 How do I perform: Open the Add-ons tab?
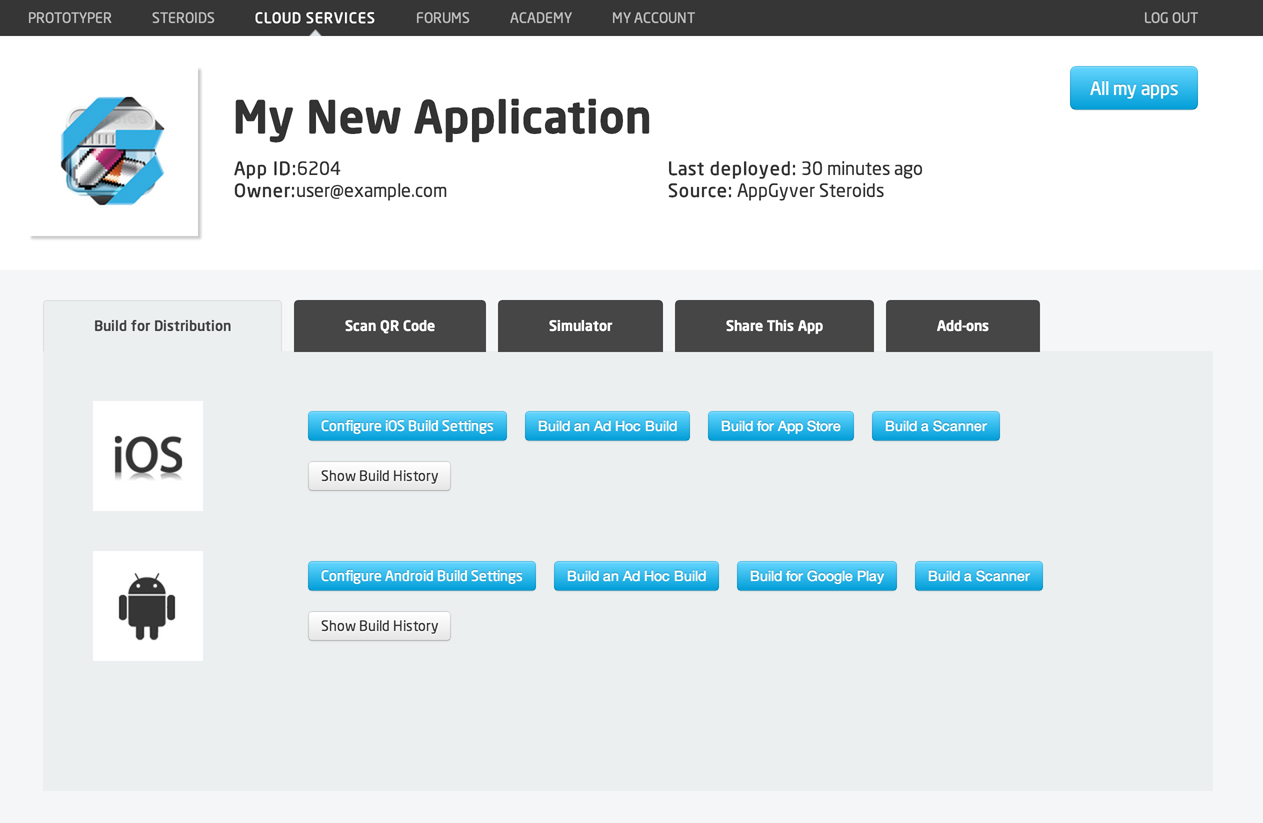962,326
